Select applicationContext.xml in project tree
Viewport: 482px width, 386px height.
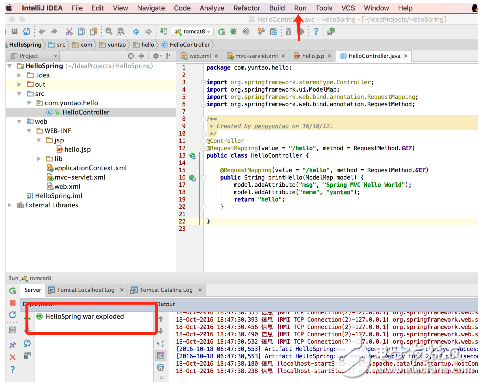(x=87, y=168)
